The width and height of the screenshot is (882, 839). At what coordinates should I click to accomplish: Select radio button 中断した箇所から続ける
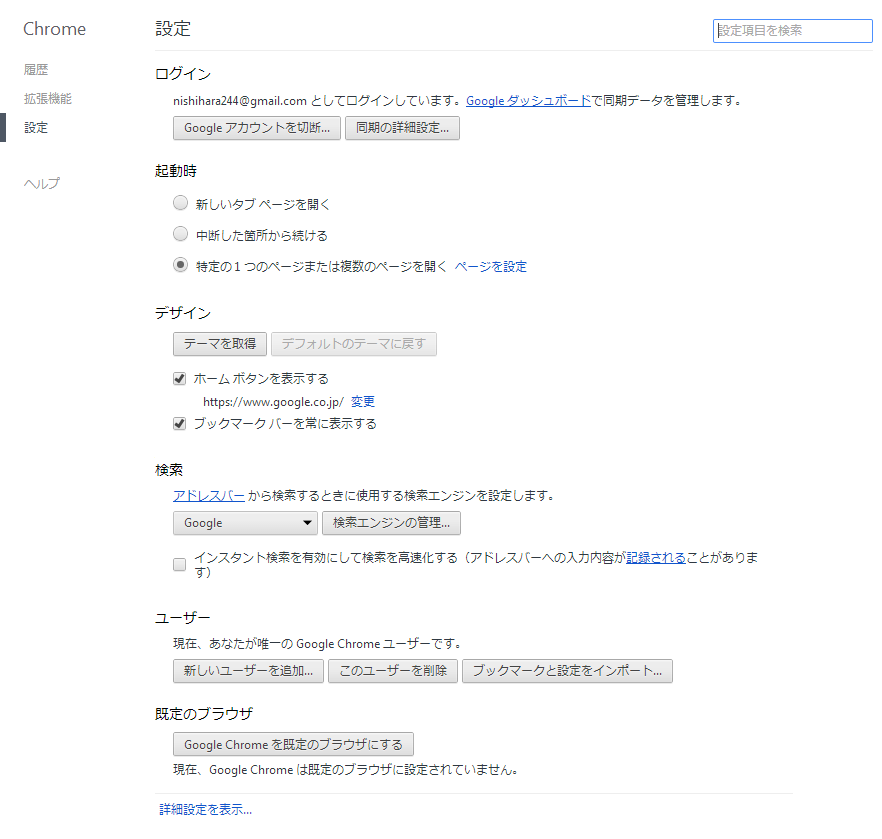pos(180,234)
